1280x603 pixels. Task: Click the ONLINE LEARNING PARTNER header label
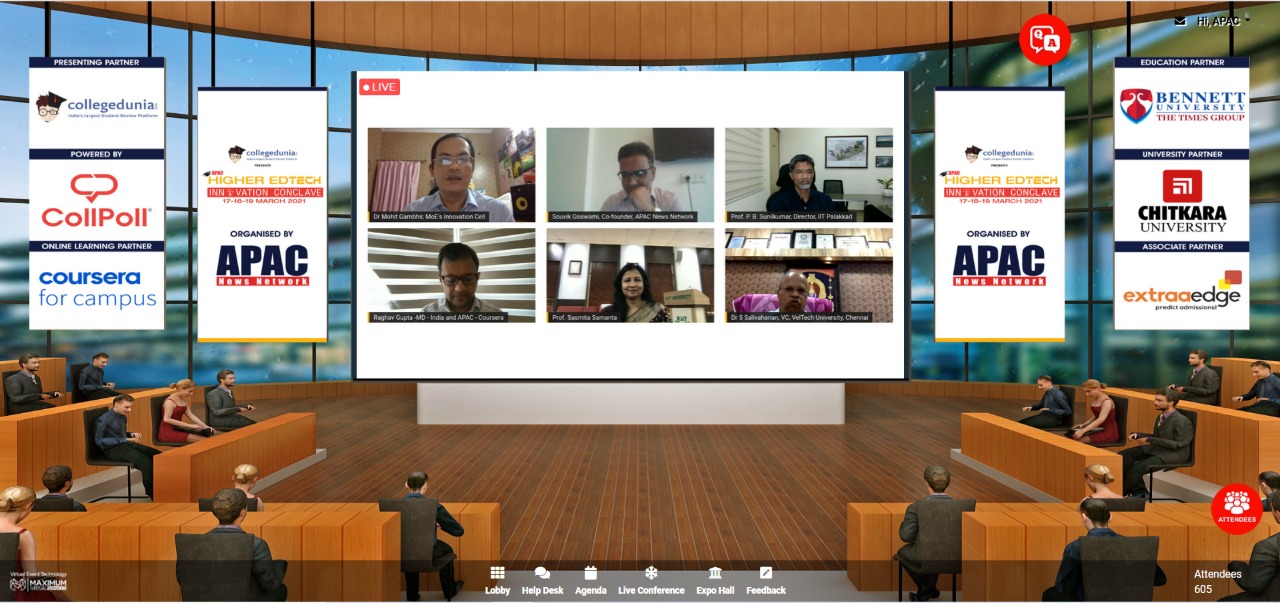tap(97, 246)
